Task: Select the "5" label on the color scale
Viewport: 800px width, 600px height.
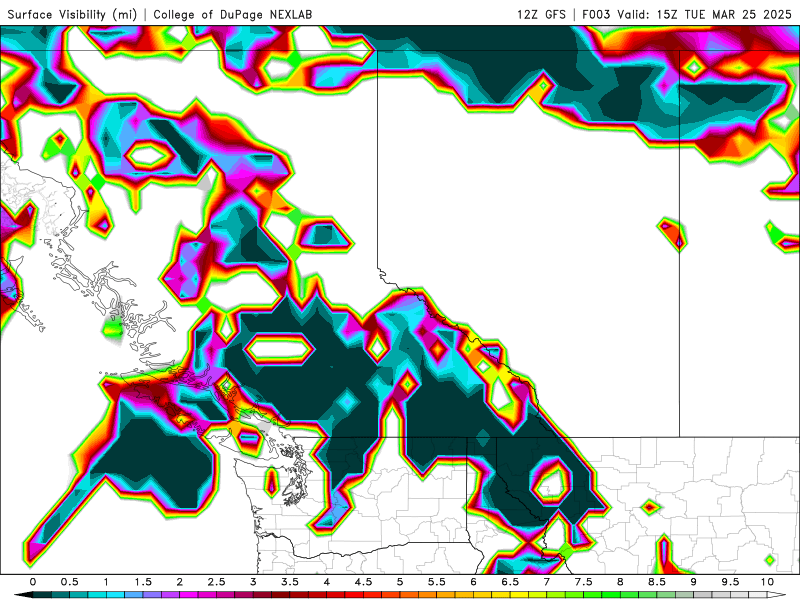Action: (x=400, y=582)
